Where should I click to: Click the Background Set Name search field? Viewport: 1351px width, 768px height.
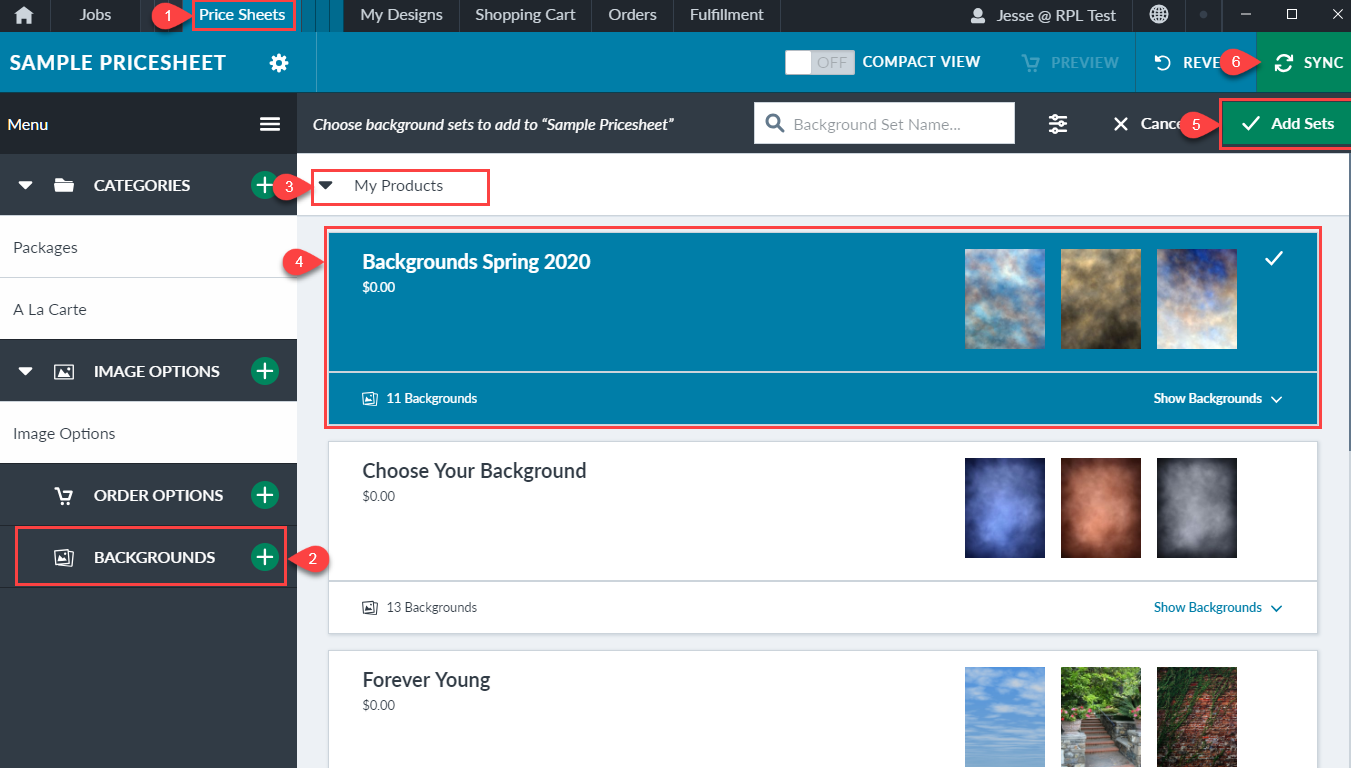[x=884, y=124]
